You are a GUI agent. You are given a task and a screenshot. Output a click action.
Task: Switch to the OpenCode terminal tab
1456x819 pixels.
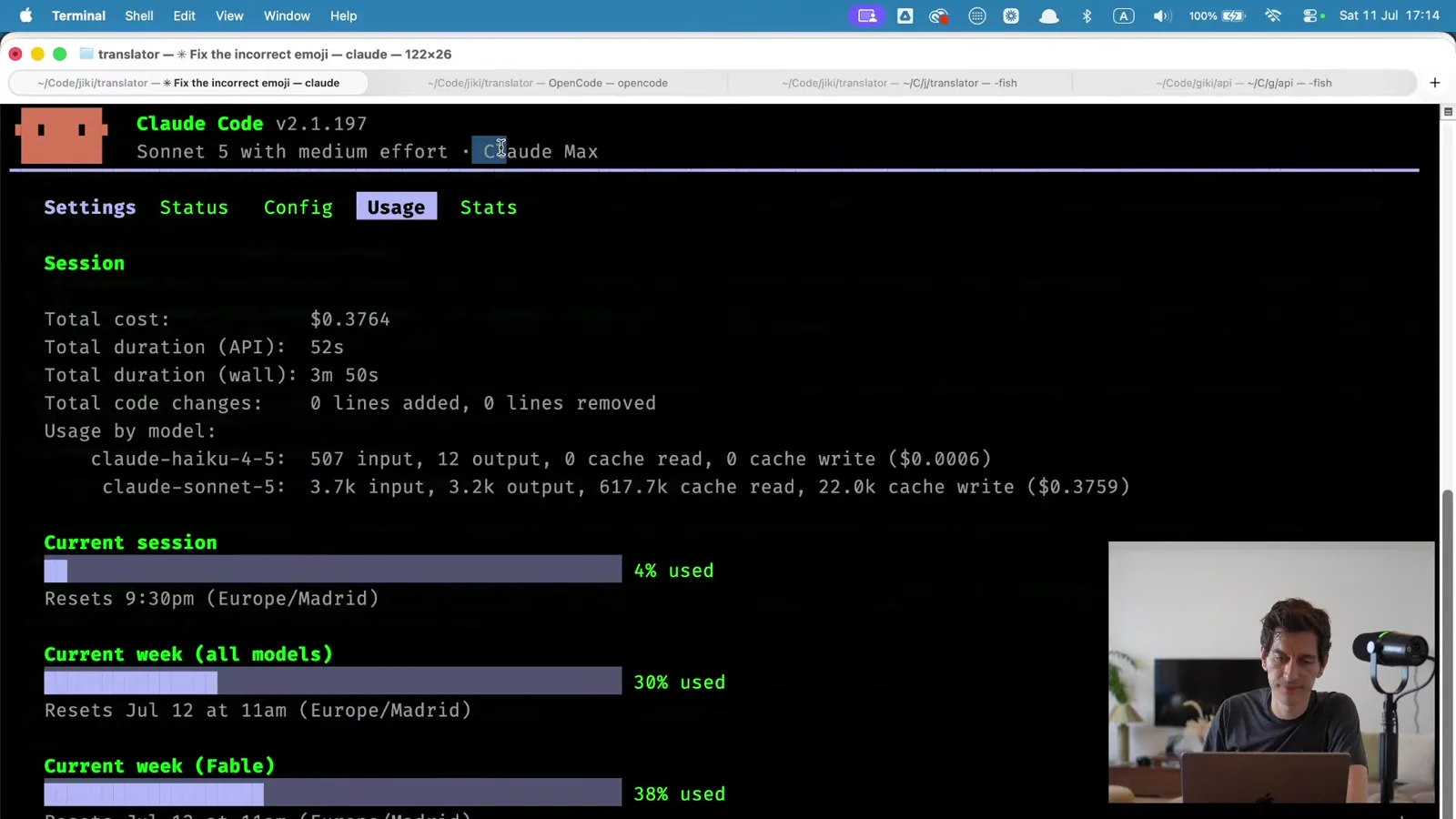(548, 83)
